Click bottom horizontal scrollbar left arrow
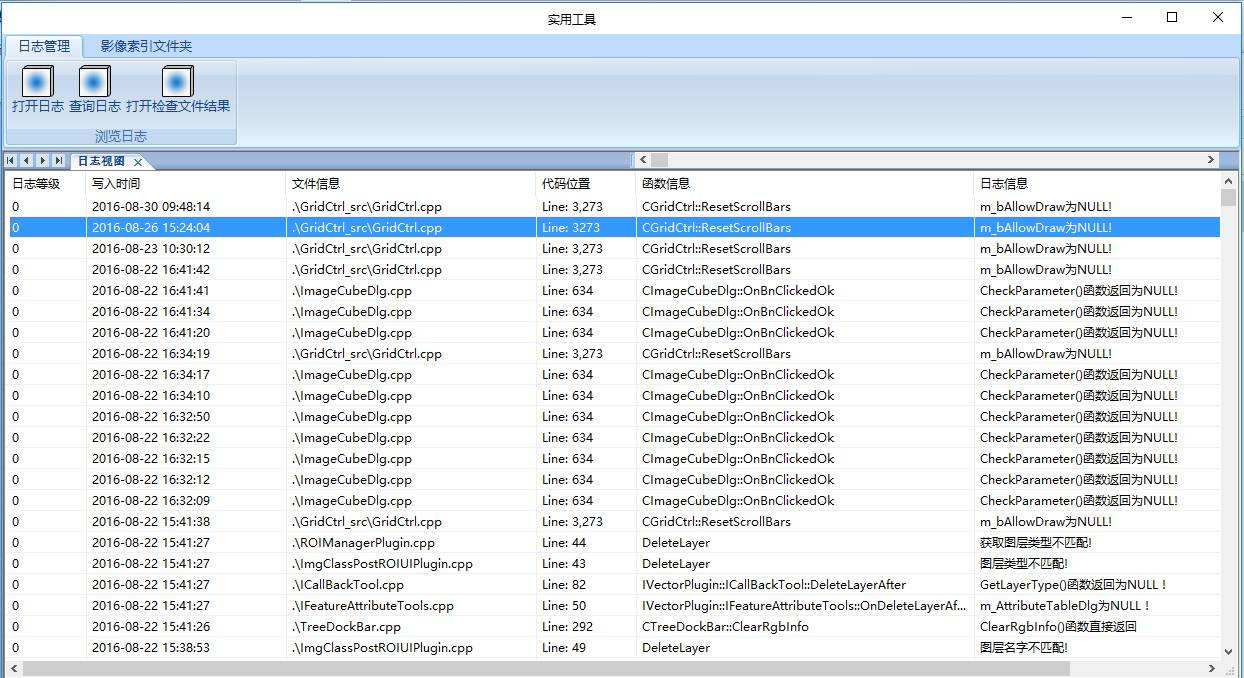Screen dimensions: 1244x678 pos(15,669)
